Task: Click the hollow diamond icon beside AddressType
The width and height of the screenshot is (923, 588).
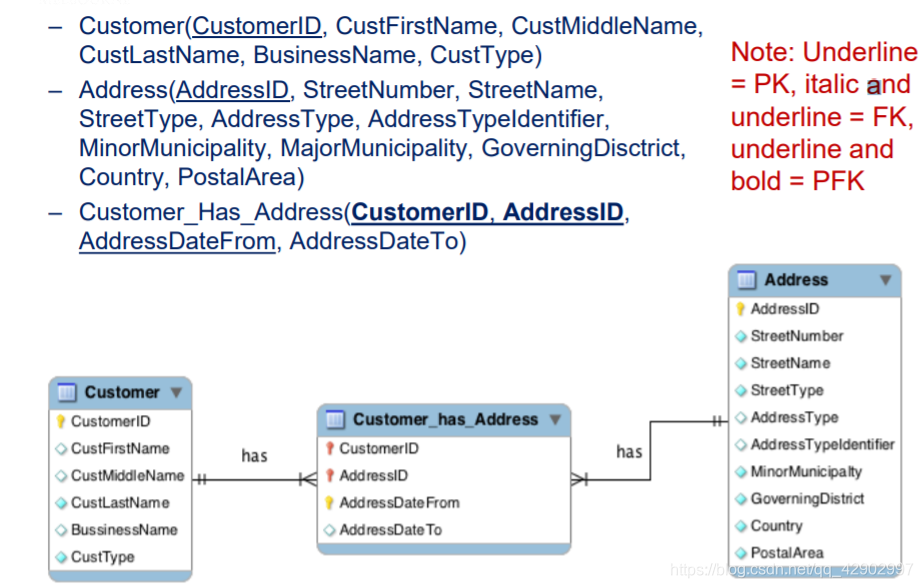Action: click(741, 417)
